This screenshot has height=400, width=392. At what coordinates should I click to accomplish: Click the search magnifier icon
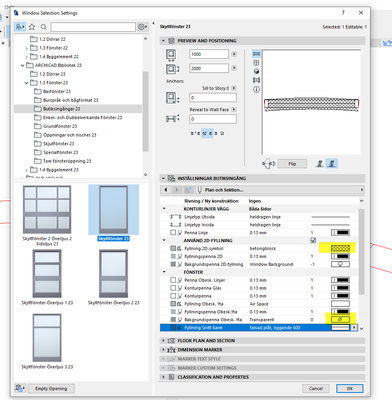(x=43, y=27)
